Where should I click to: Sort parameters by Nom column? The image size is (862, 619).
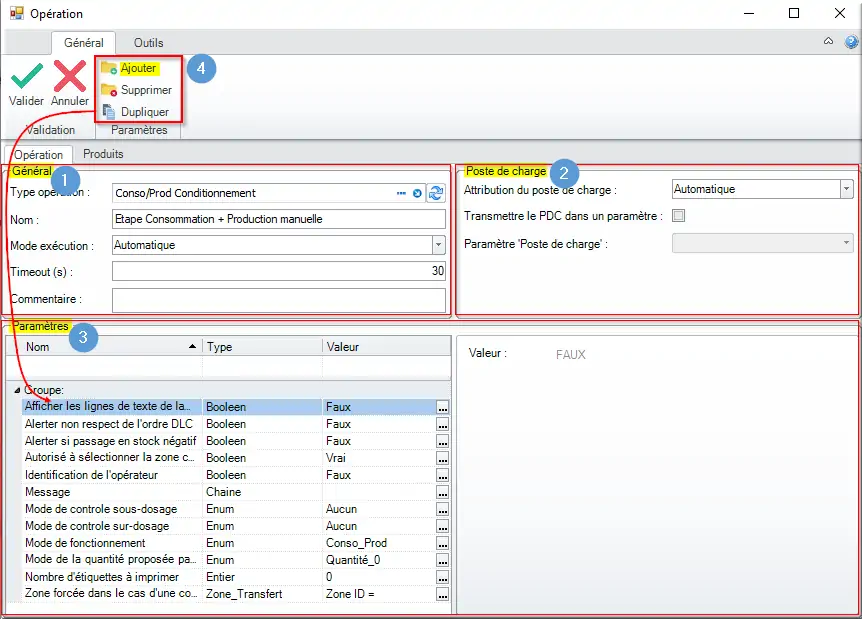[104, 347]
